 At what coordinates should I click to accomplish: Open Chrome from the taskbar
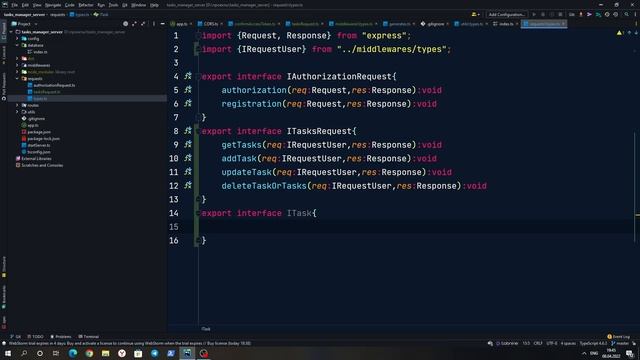coord(89,353)
